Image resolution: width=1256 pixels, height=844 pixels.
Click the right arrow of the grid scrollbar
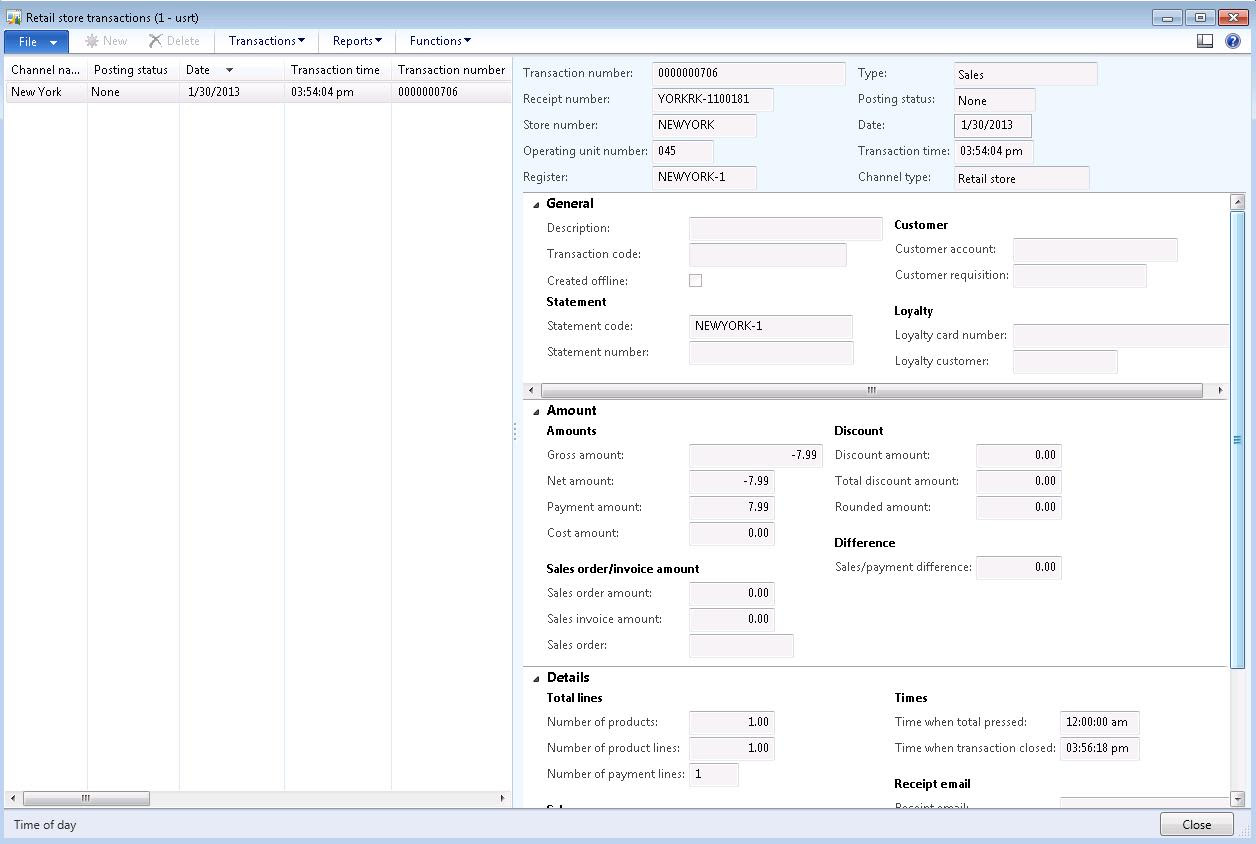(x=503, y=798)
